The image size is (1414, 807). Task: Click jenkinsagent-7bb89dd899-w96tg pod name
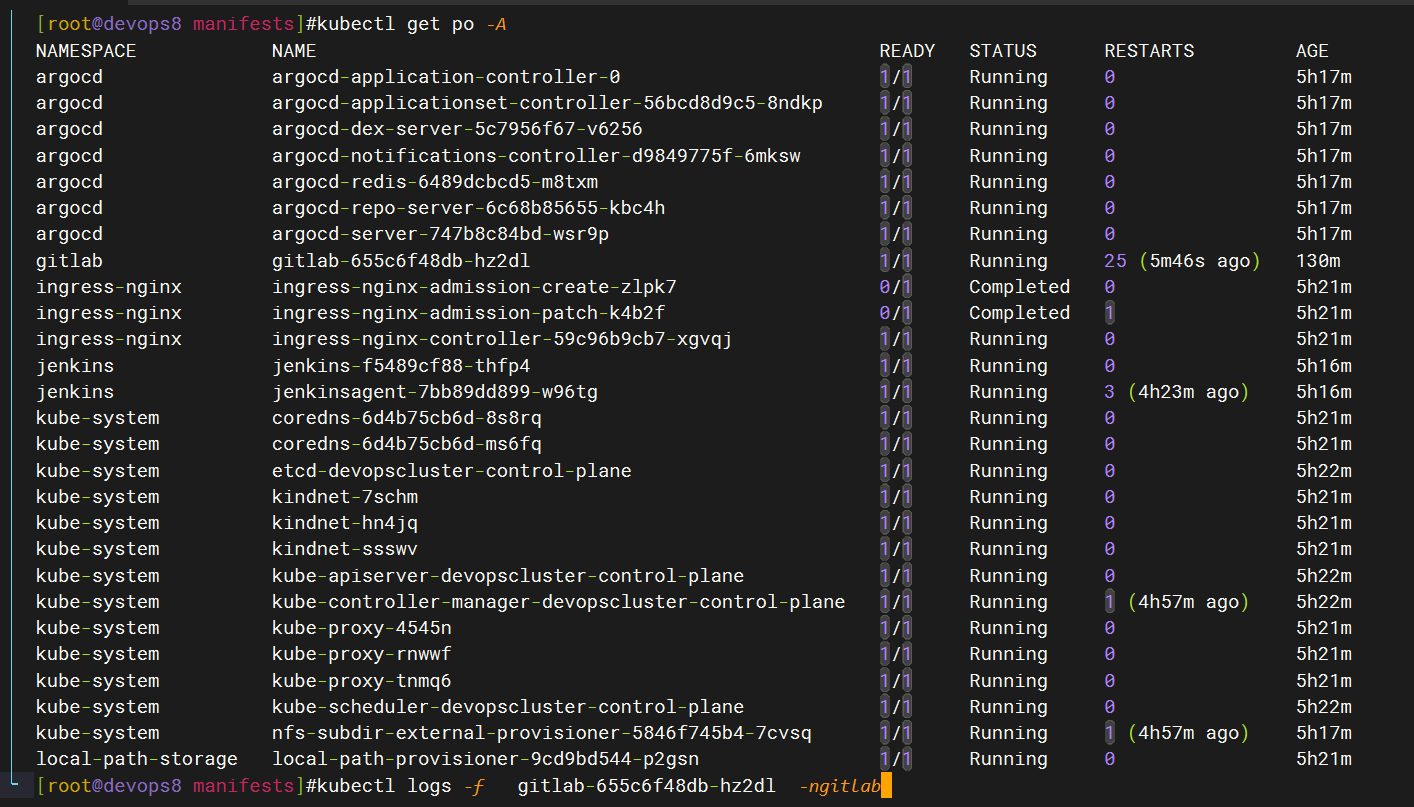[x=435, y=392]
